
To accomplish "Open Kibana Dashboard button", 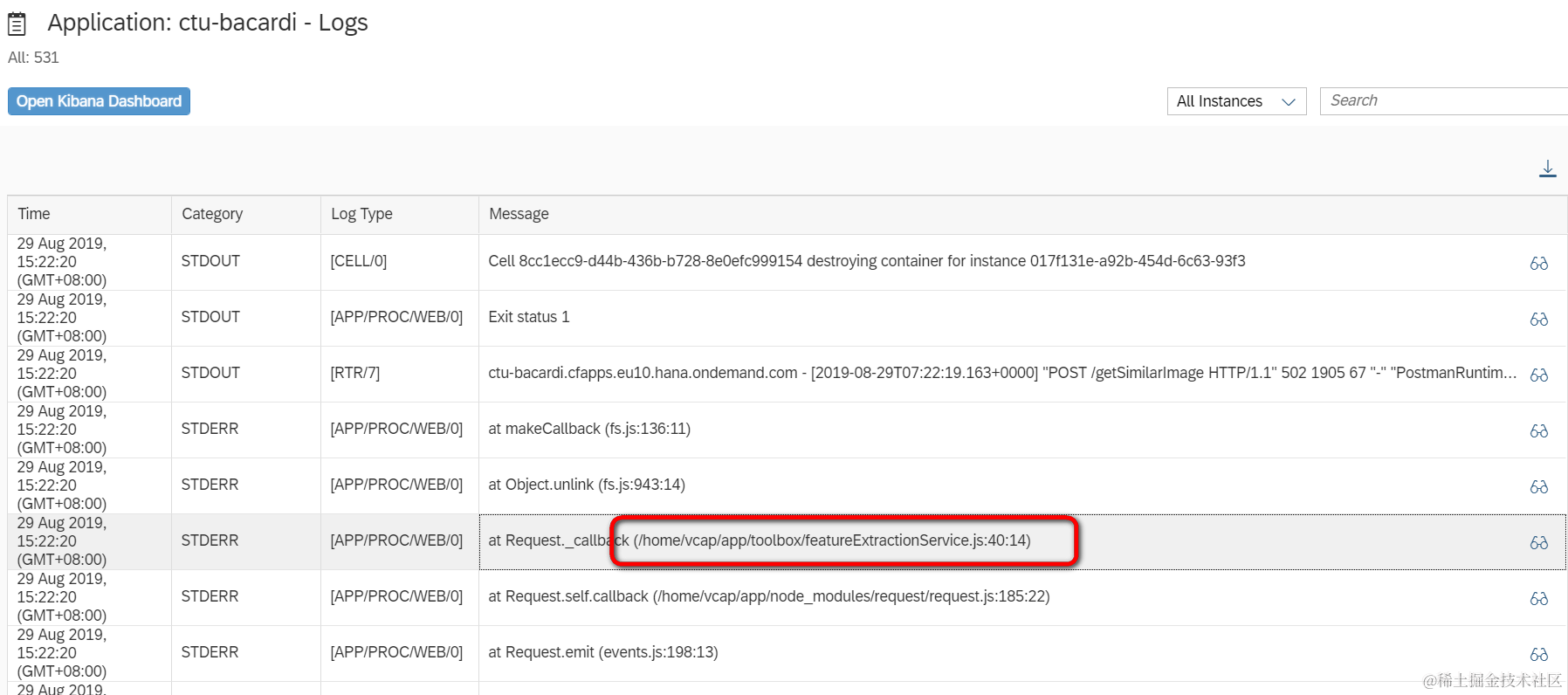I will point(99,101).
